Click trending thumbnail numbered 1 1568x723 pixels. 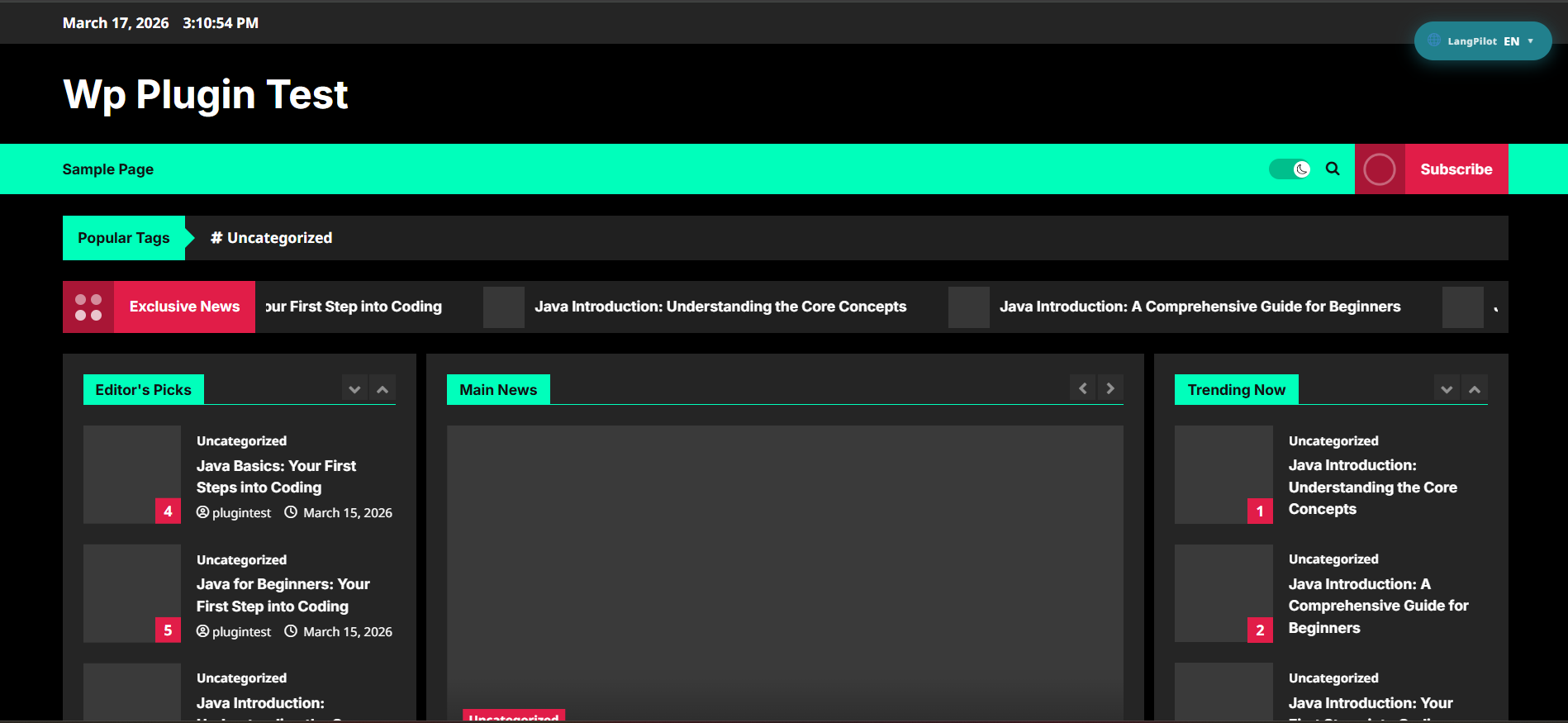(1224, 474)
